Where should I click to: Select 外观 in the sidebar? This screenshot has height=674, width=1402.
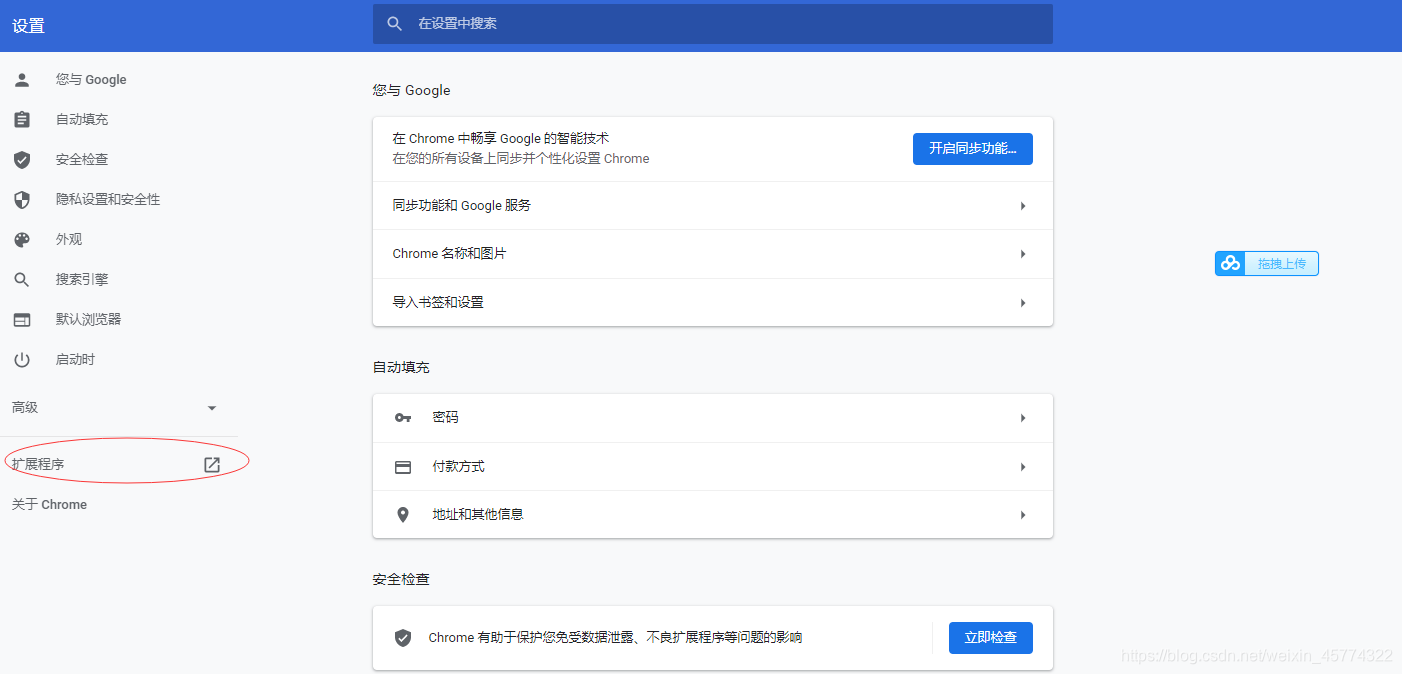[69, 240]
